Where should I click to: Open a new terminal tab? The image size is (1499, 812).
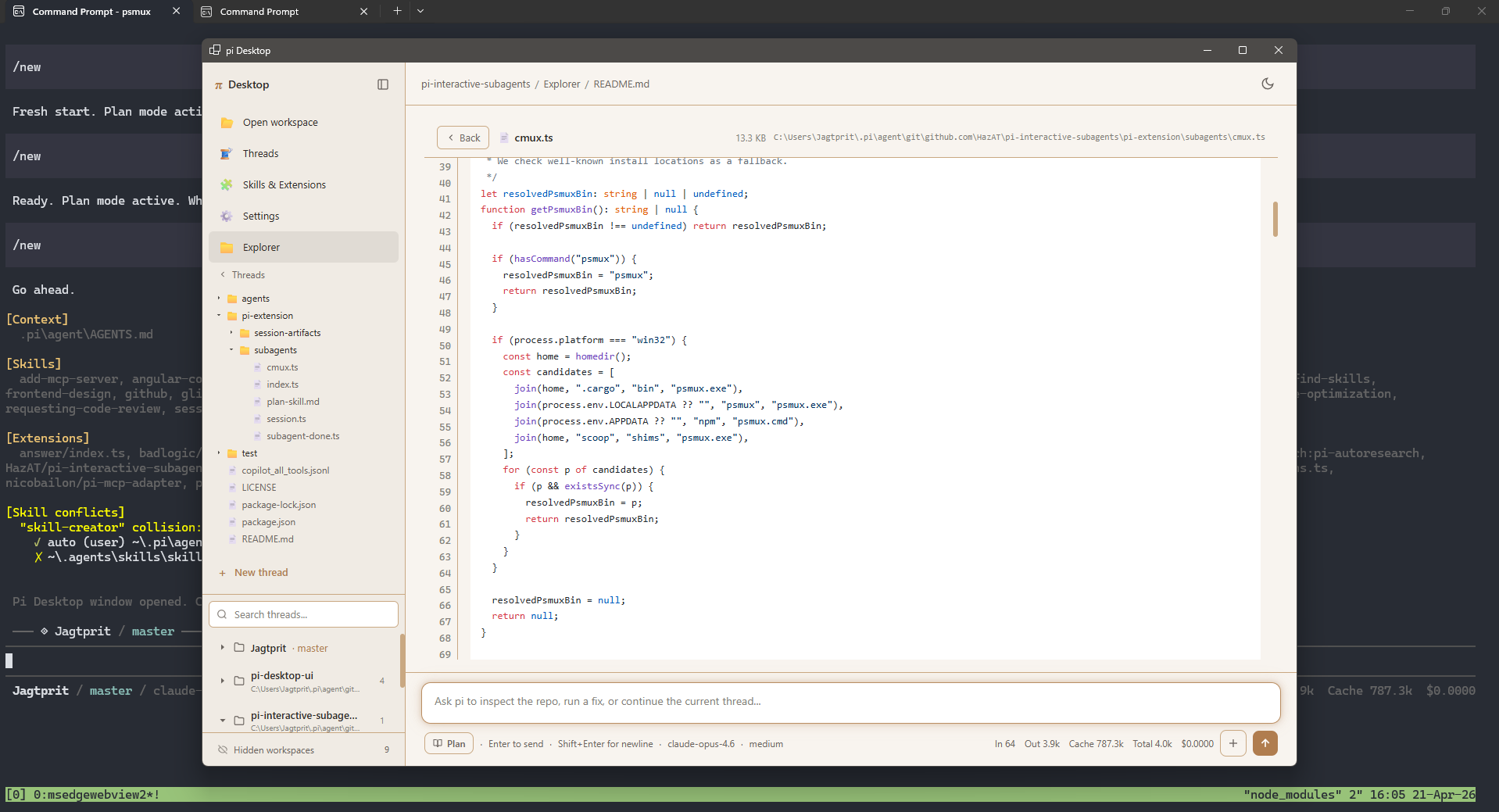[397, 11]
